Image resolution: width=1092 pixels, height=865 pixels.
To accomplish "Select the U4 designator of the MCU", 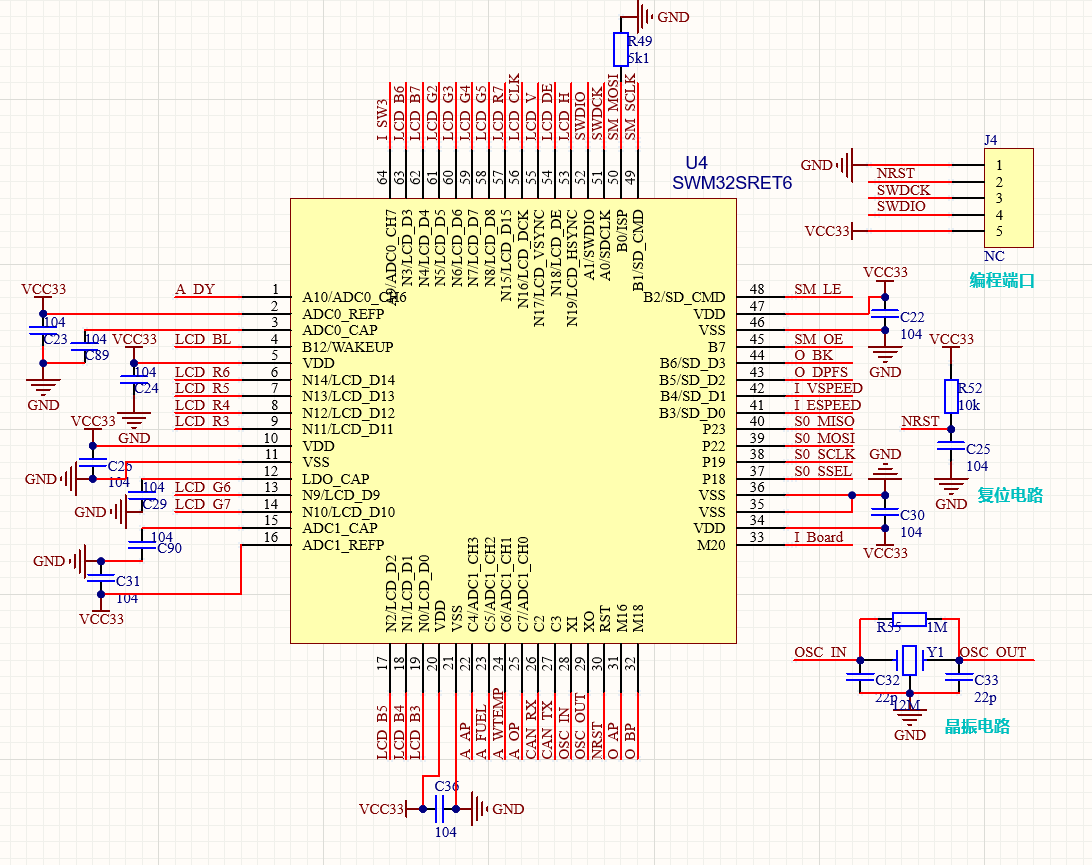I will (696, 163).
